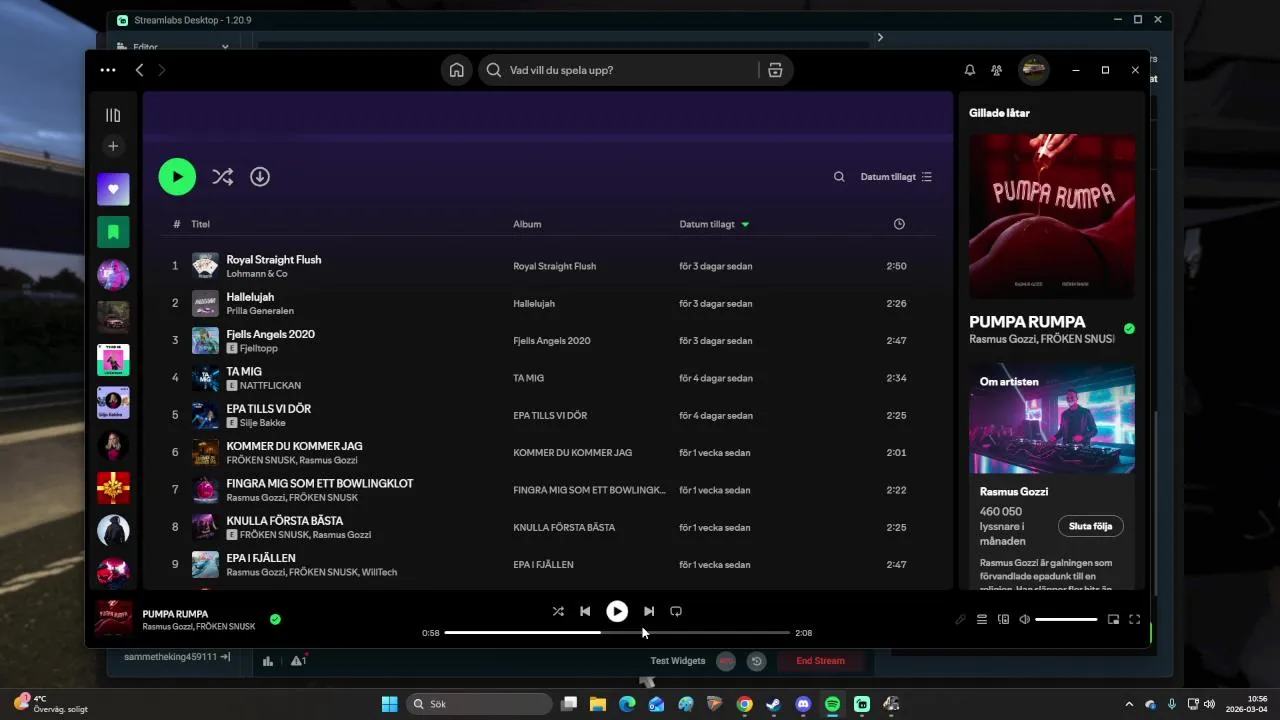Open Browse icon in search bar
This screenshot has width=1280, height=720.
click(775, 70)
